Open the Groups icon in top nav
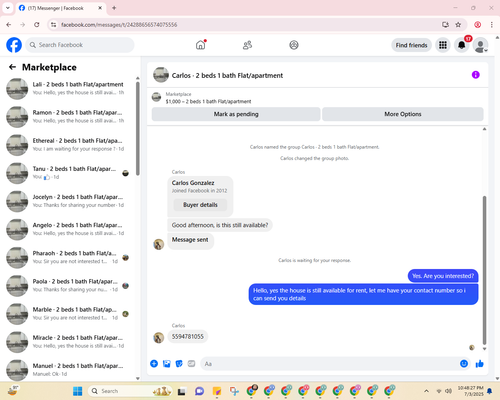500x400 pixels. (x=294, y=45)
